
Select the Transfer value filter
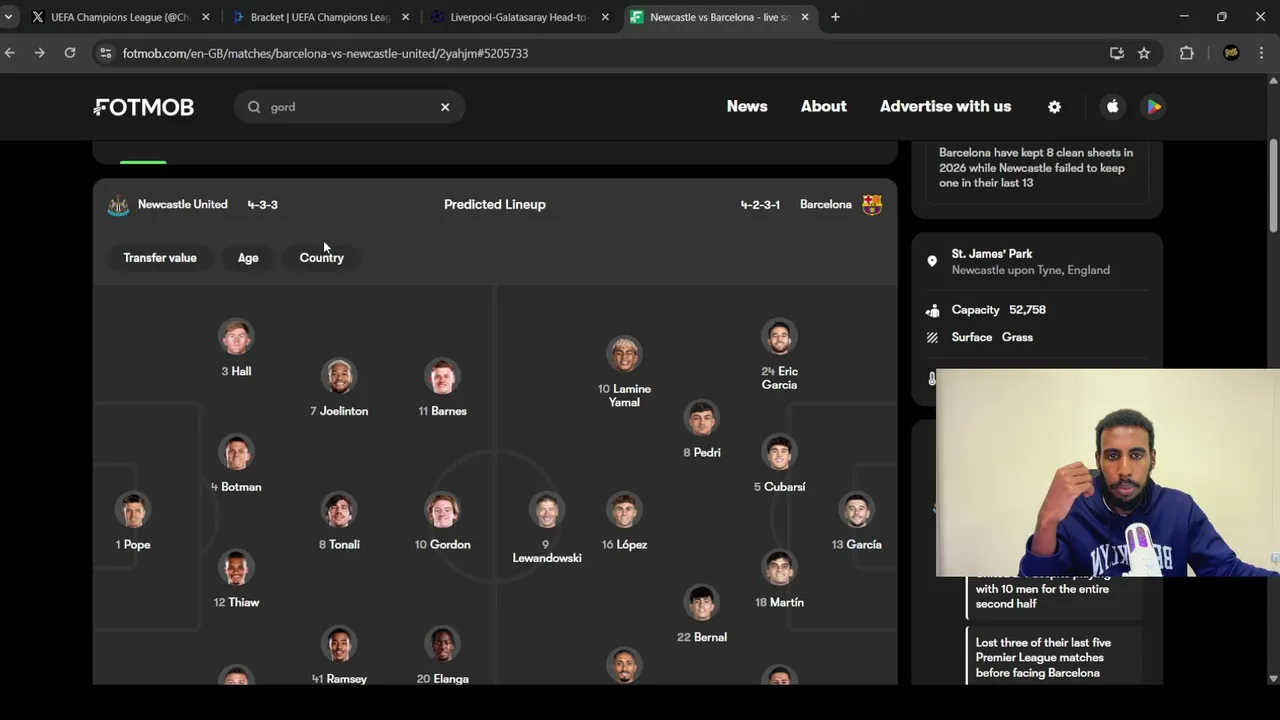click(160, 258)
